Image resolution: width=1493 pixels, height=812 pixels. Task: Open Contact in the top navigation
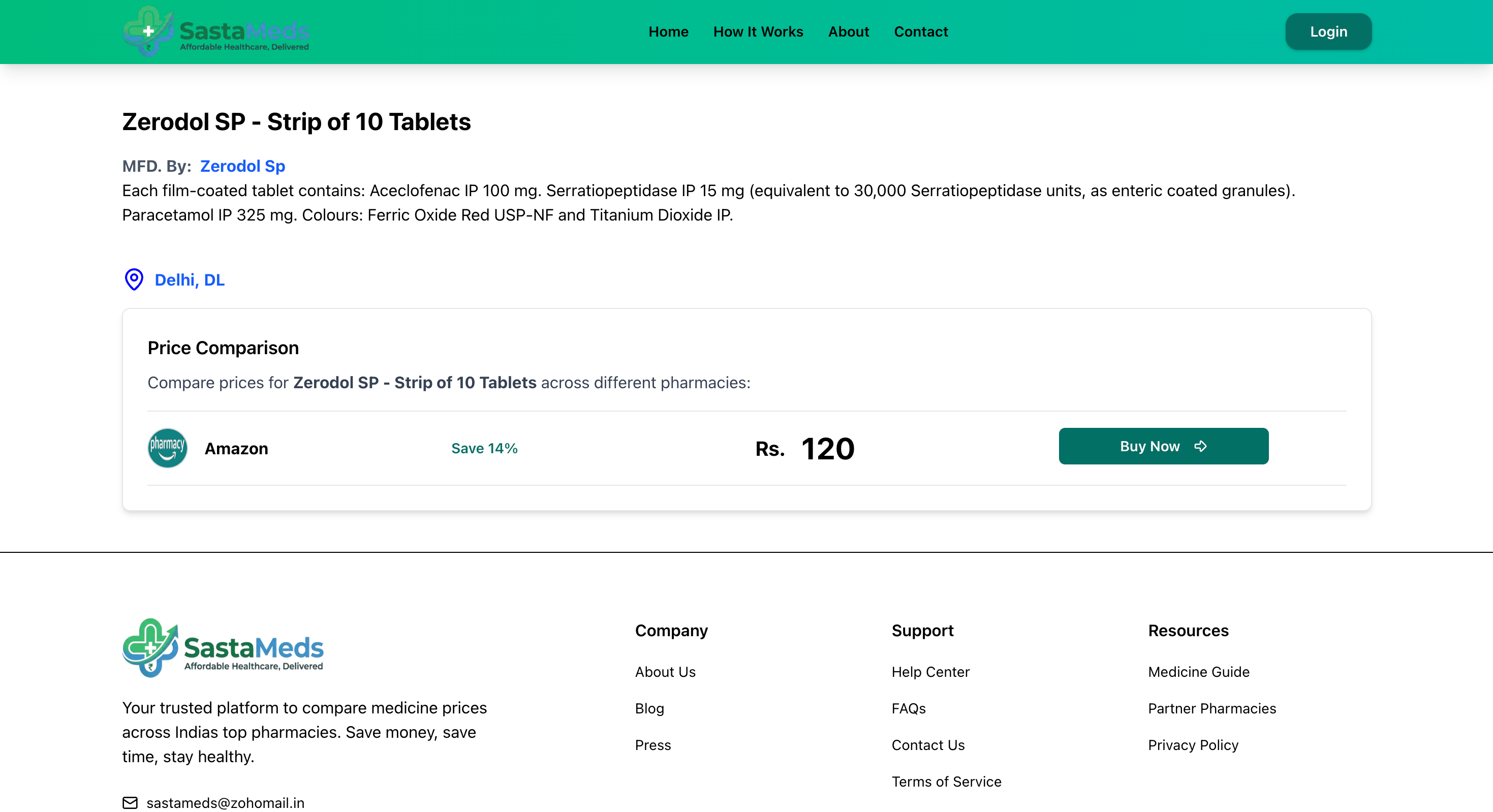tap(921, 32)
